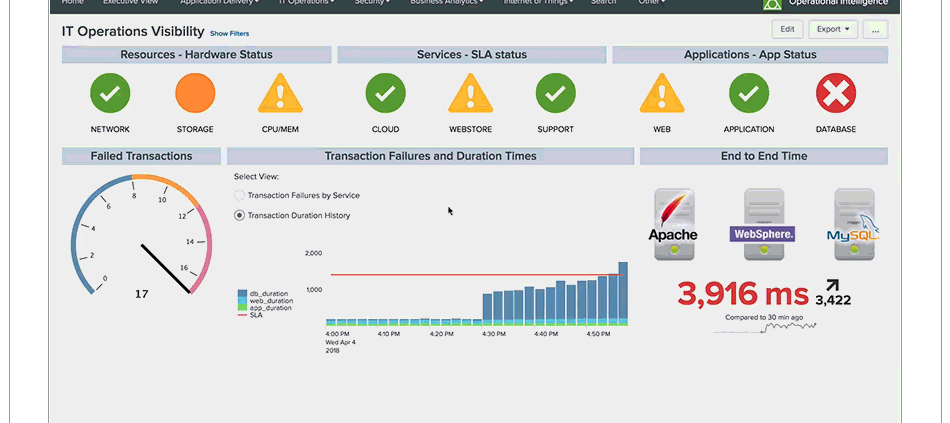The height and width of the screenshot is (423, 950).
Task: Click the WEBSTORE yellow warning icon
Action: [x=470, y=93]
